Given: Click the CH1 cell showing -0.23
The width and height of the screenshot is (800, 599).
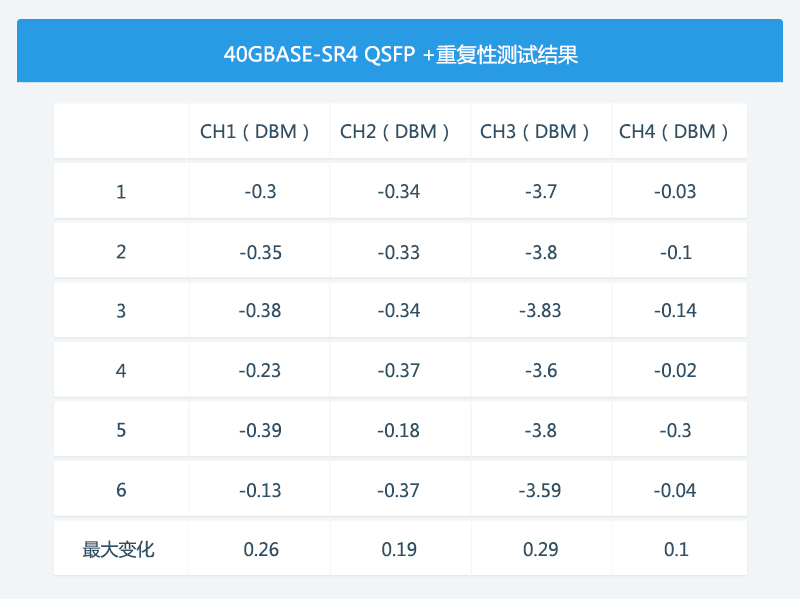Looking at the screenshot, I should (260, 371).
